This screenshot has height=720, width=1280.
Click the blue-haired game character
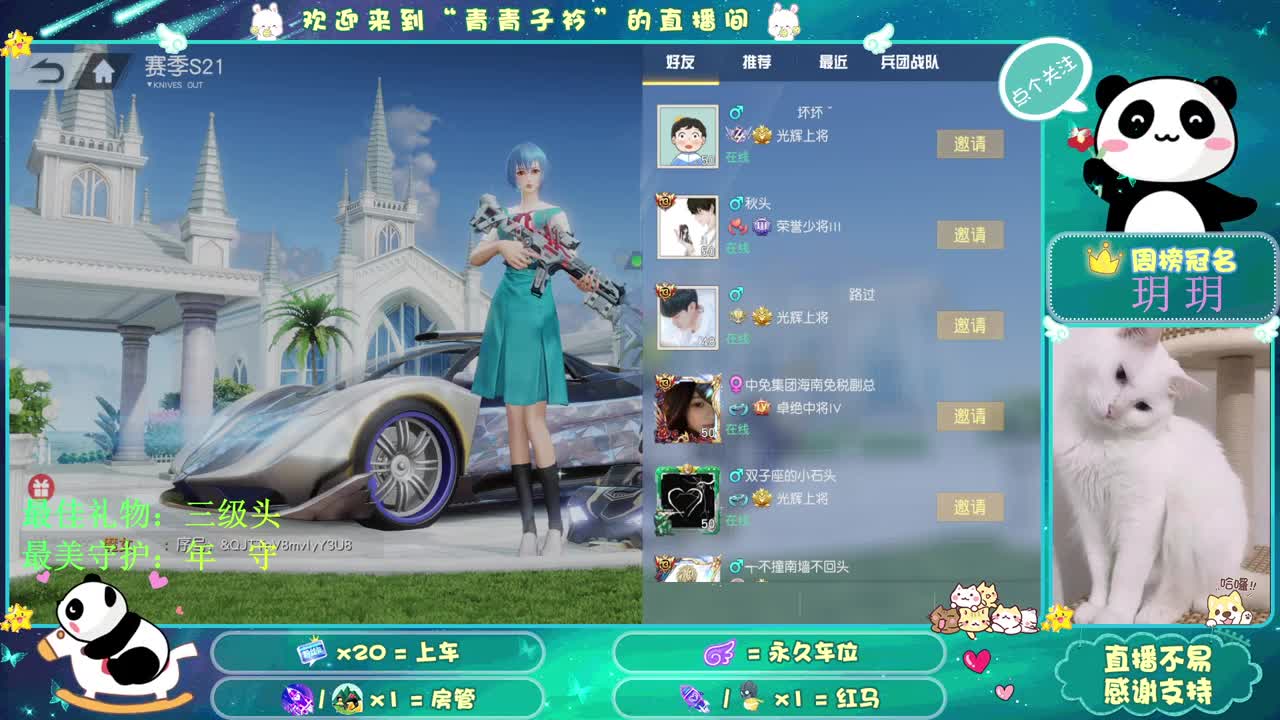528,350
